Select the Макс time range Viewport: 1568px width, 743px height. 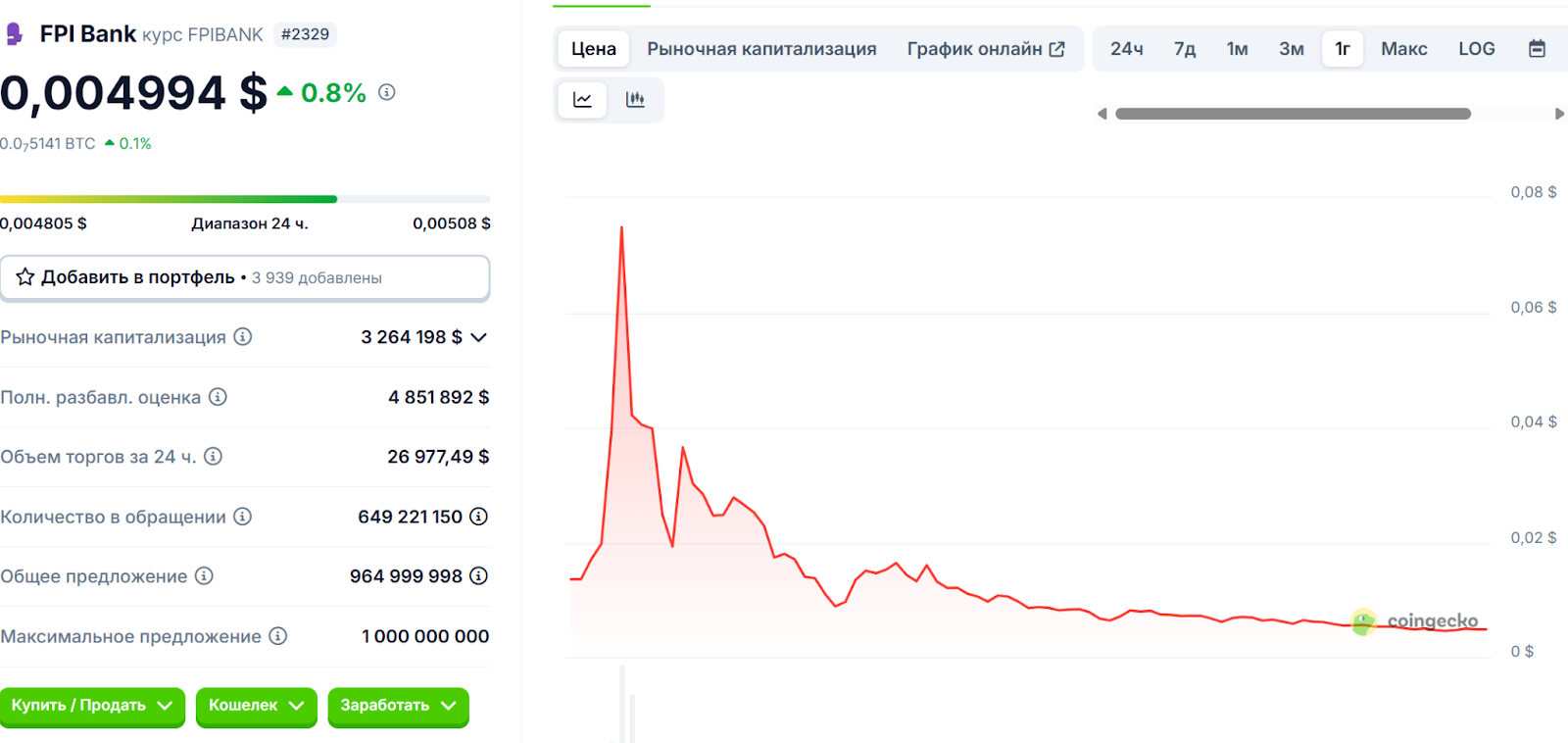click(x=1403, y=49)
